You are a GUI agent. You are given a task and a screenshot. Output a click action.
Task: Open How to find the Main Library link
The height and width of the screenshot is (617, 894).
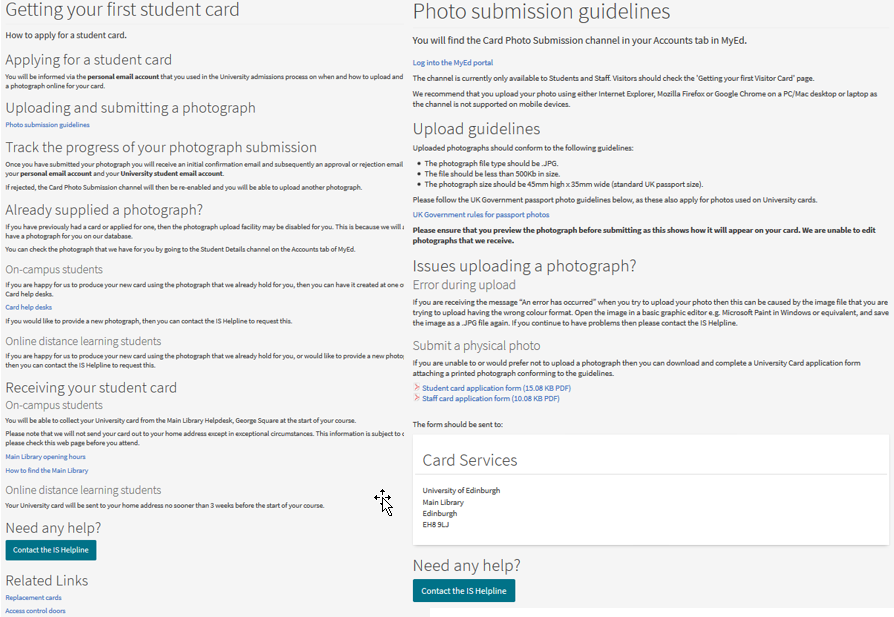pyautogui.click(x=47, y=470)
